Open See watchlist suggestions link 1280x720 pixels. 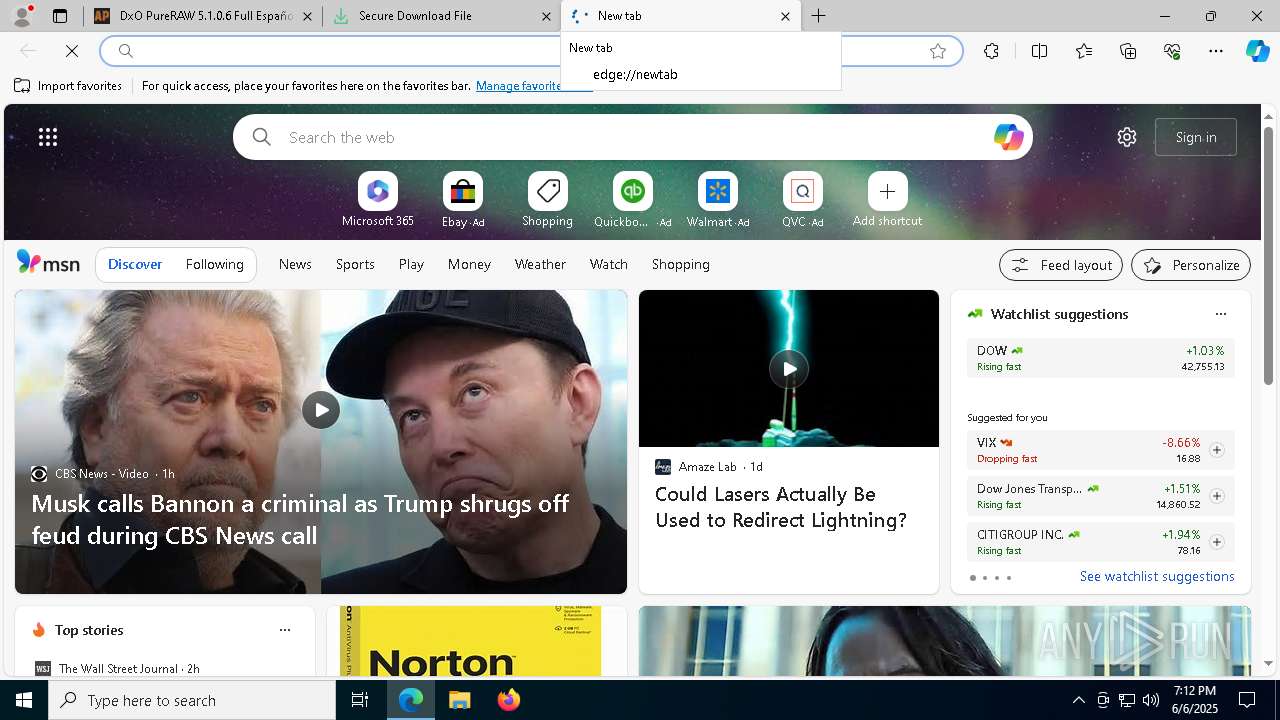pyautogui.click(x=1157, y=576)
